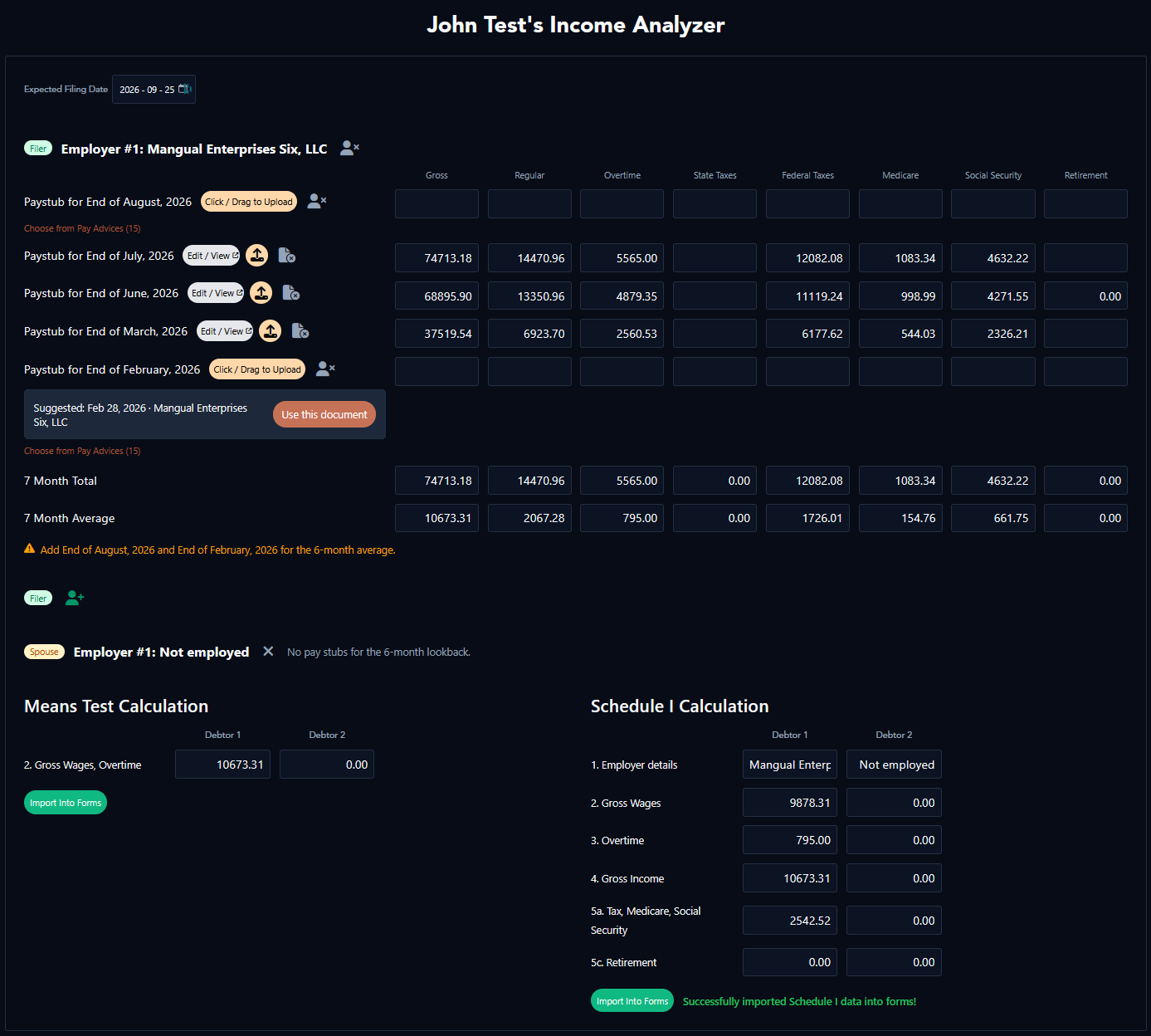Upload icon for End of June paystub

(x=261, y=293)
